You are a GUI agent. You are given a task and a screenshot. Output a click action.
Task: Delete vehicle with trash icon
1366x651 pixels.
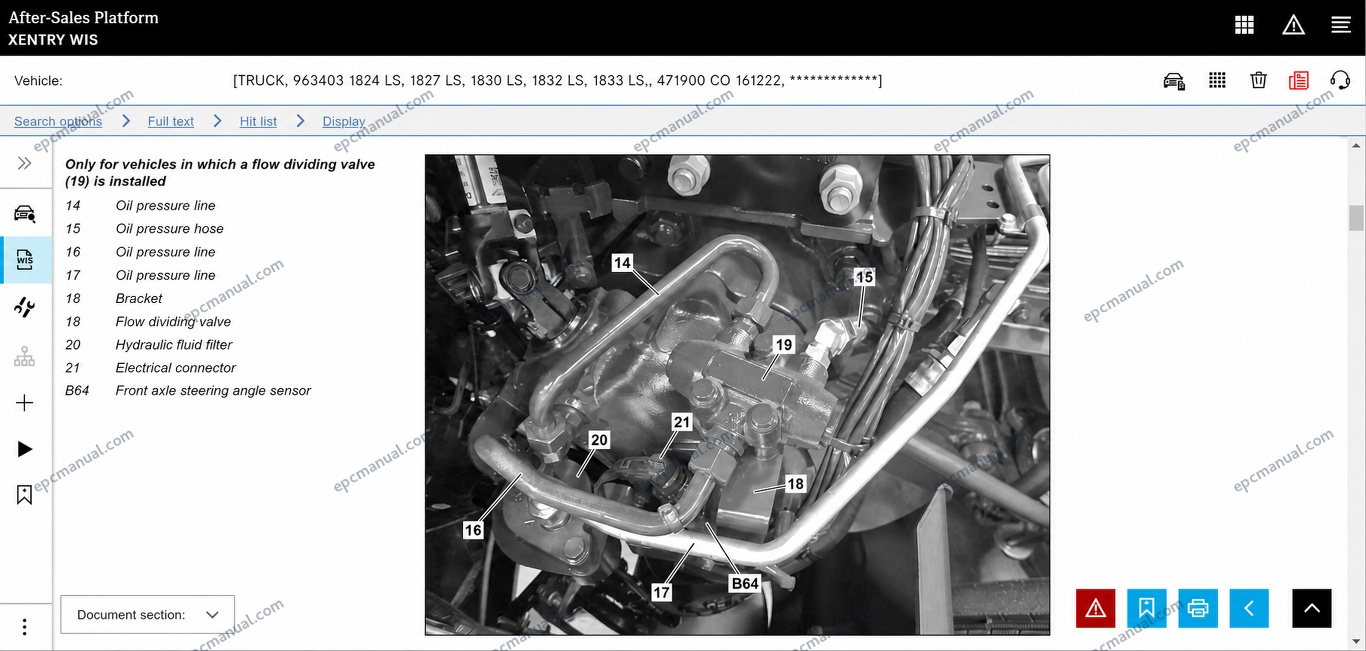pos(1259,81)
